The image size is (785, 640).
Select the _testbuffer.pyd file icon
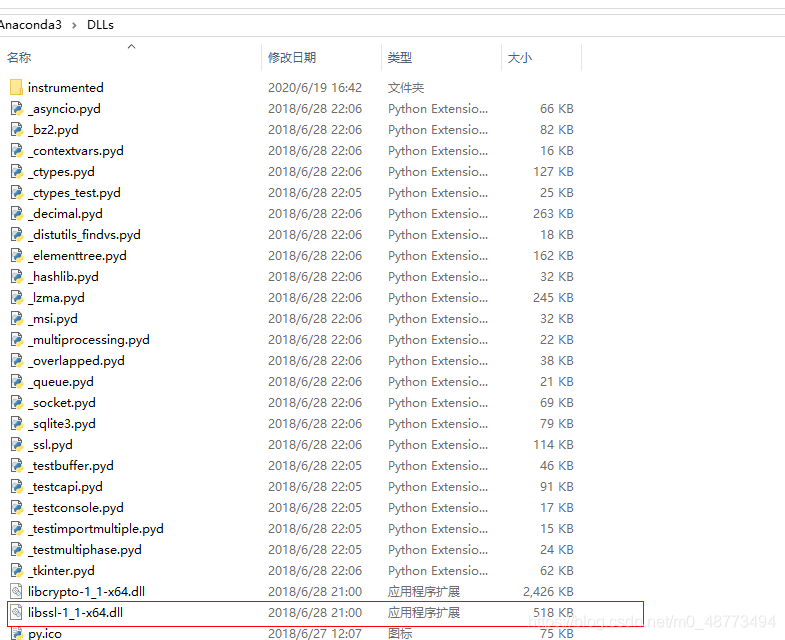pos(17,466)
